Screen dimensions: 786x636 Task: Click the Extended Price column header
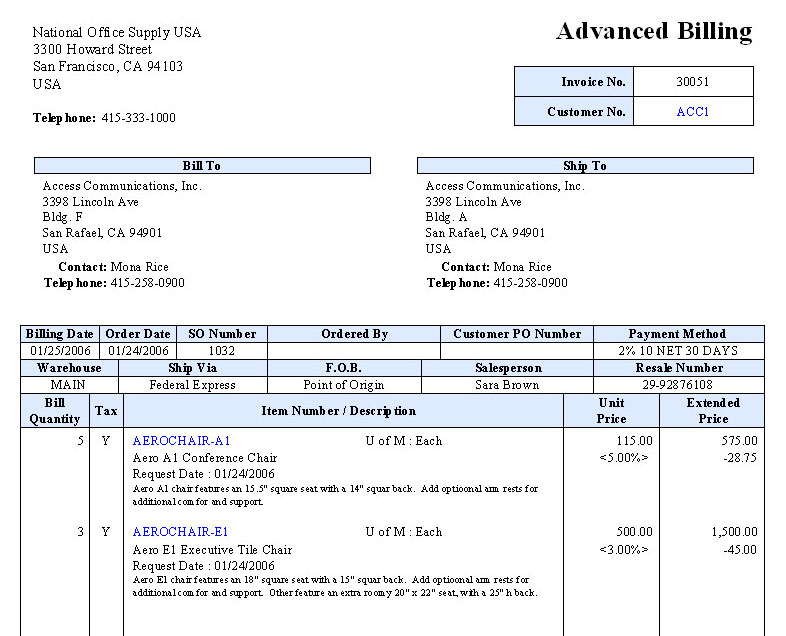712,411
